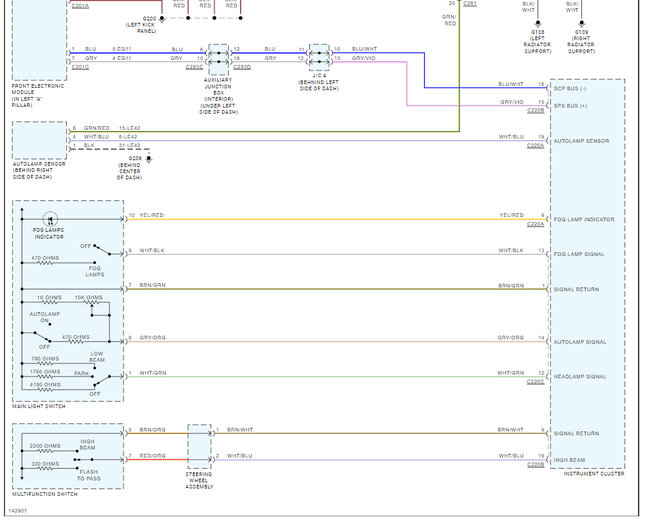Click connector label C201A
This screenshot has height=520, width=650.
80,6
